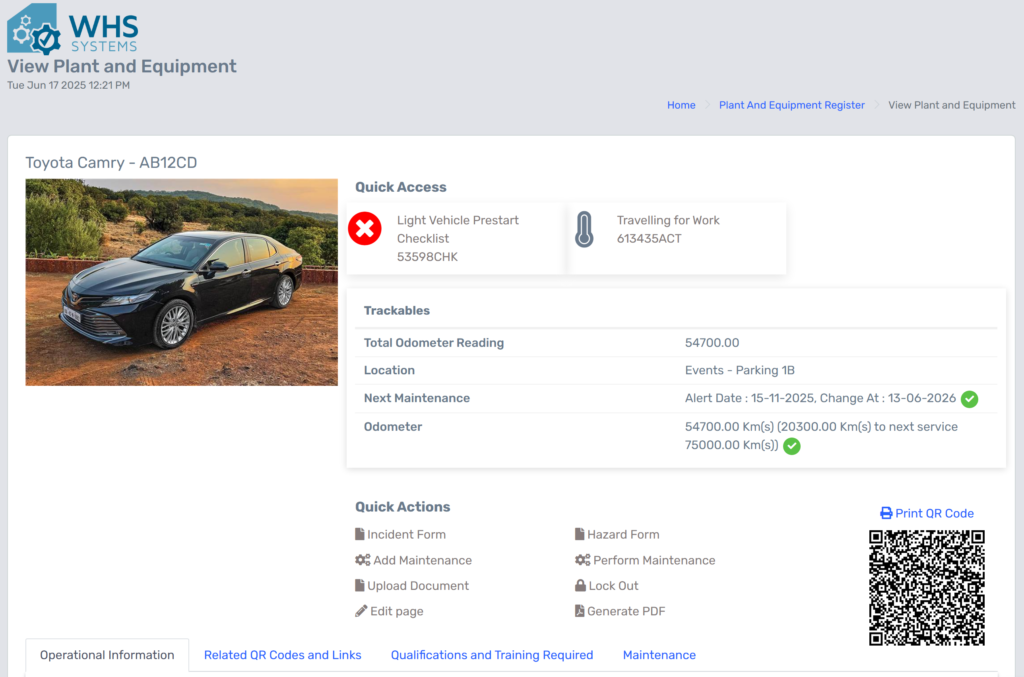Click the pencil icon for Edit page

point(361,611)
